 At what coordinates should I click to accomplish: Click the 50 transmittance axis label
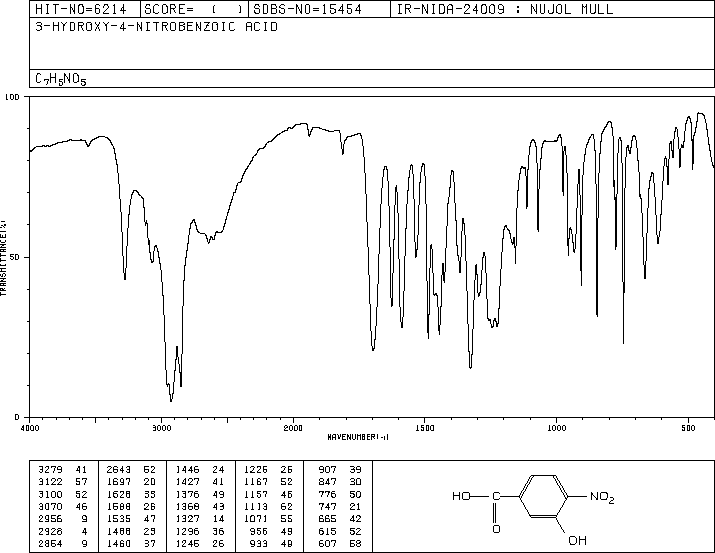(15, 257)
